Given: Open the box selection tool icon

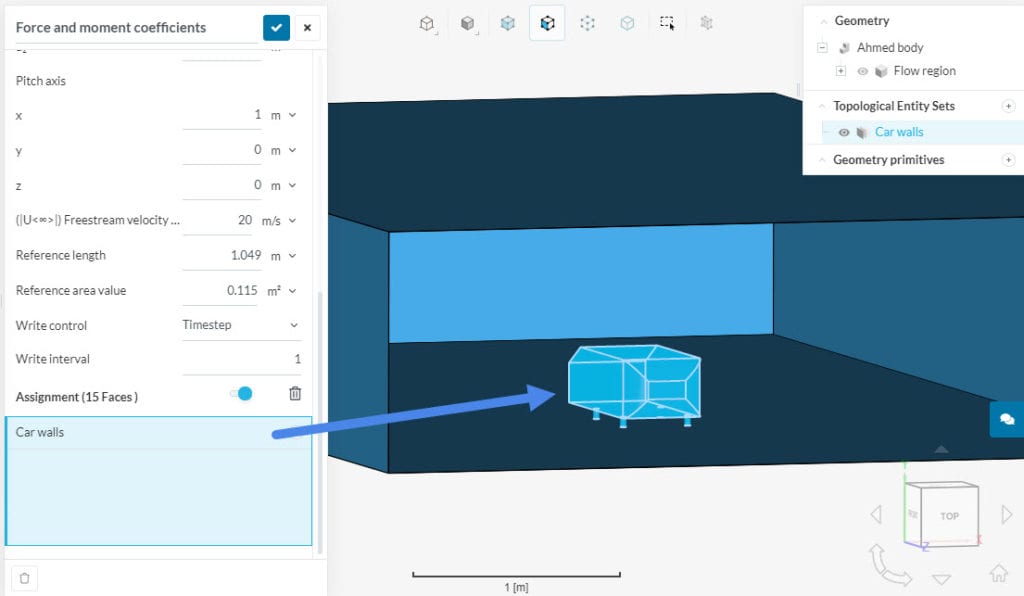Looking at the screenshot, I should (667, 22).
